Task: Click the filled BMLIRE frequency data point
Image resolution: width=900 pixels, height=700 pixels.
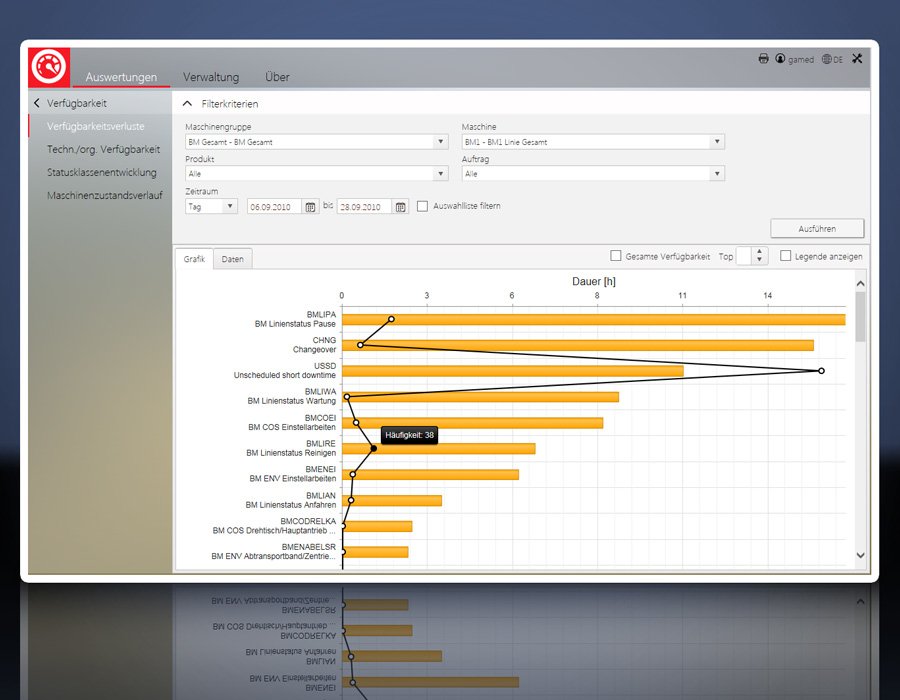Action: (374, 449)
